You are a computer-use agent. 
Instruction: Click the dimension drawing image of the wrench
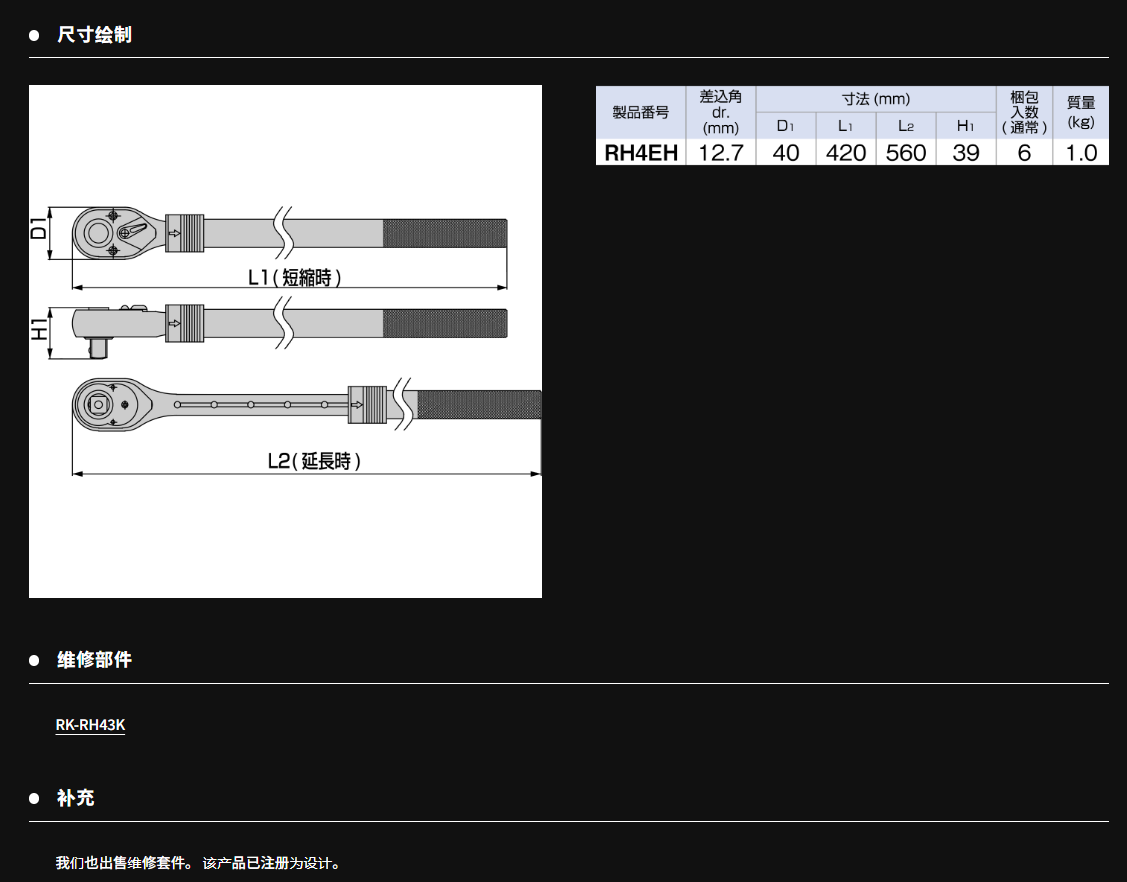point(285,341)
